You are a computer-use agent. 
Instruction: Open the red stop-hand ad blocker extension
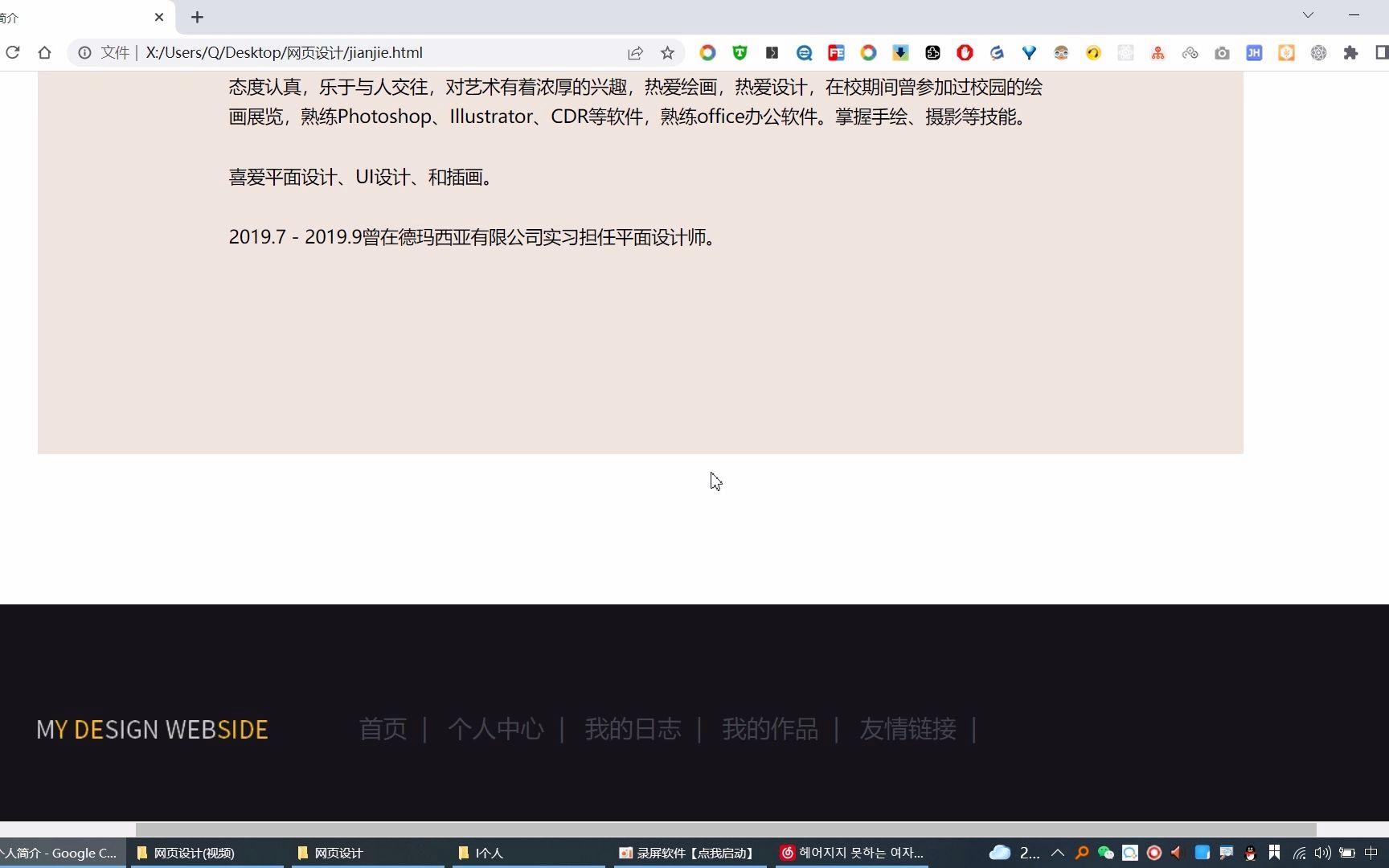point(965,52)
